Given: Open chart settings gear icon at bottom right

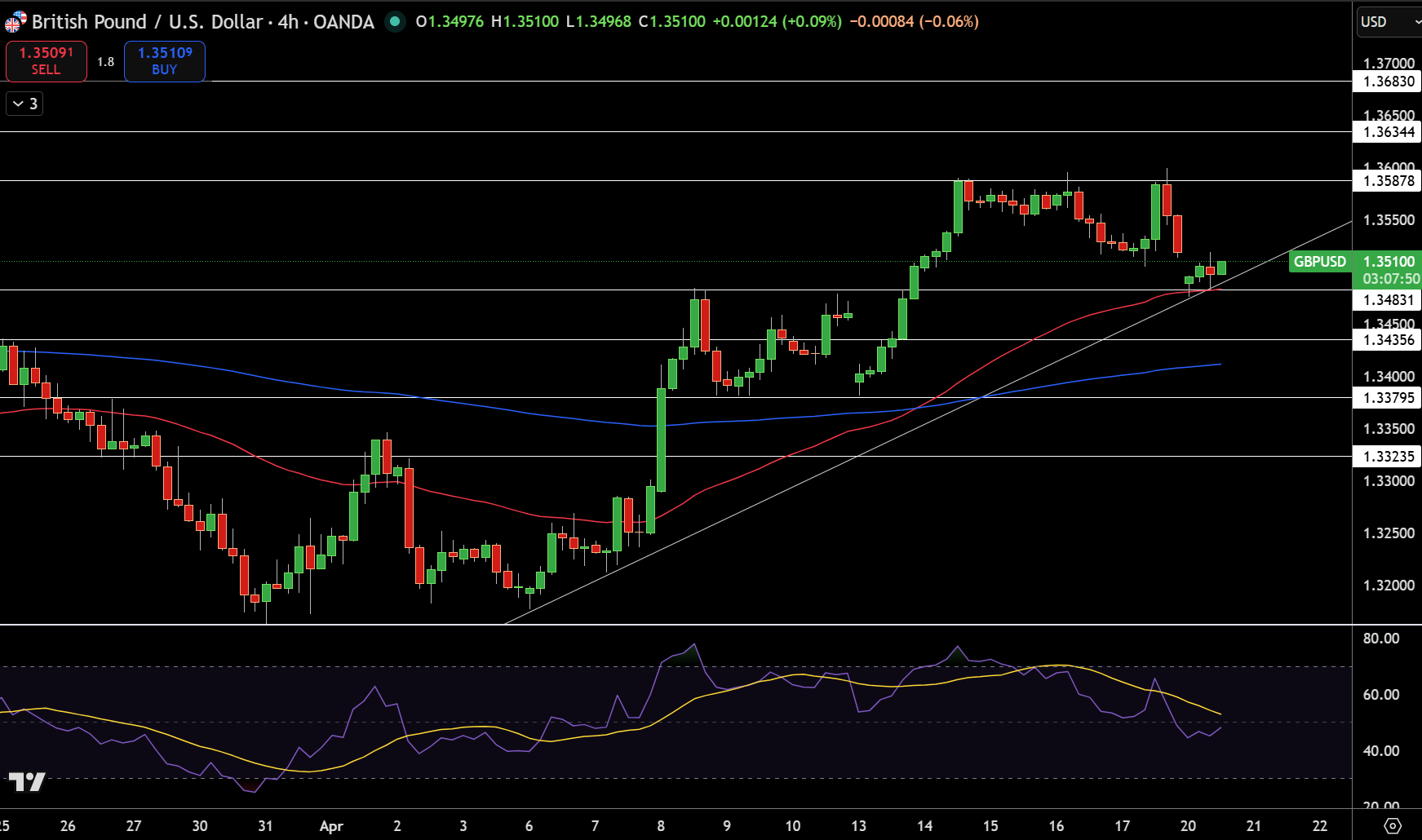Looking at the screenshot, I should [1393, 825].
